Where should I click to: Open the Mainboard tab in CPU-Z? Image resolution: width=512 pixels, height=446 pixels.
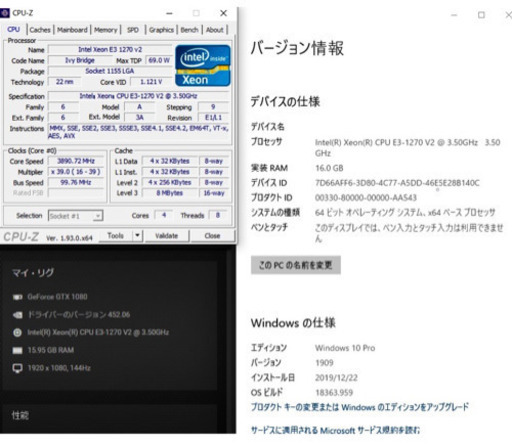pyautogui.click(x=72, y=30)
